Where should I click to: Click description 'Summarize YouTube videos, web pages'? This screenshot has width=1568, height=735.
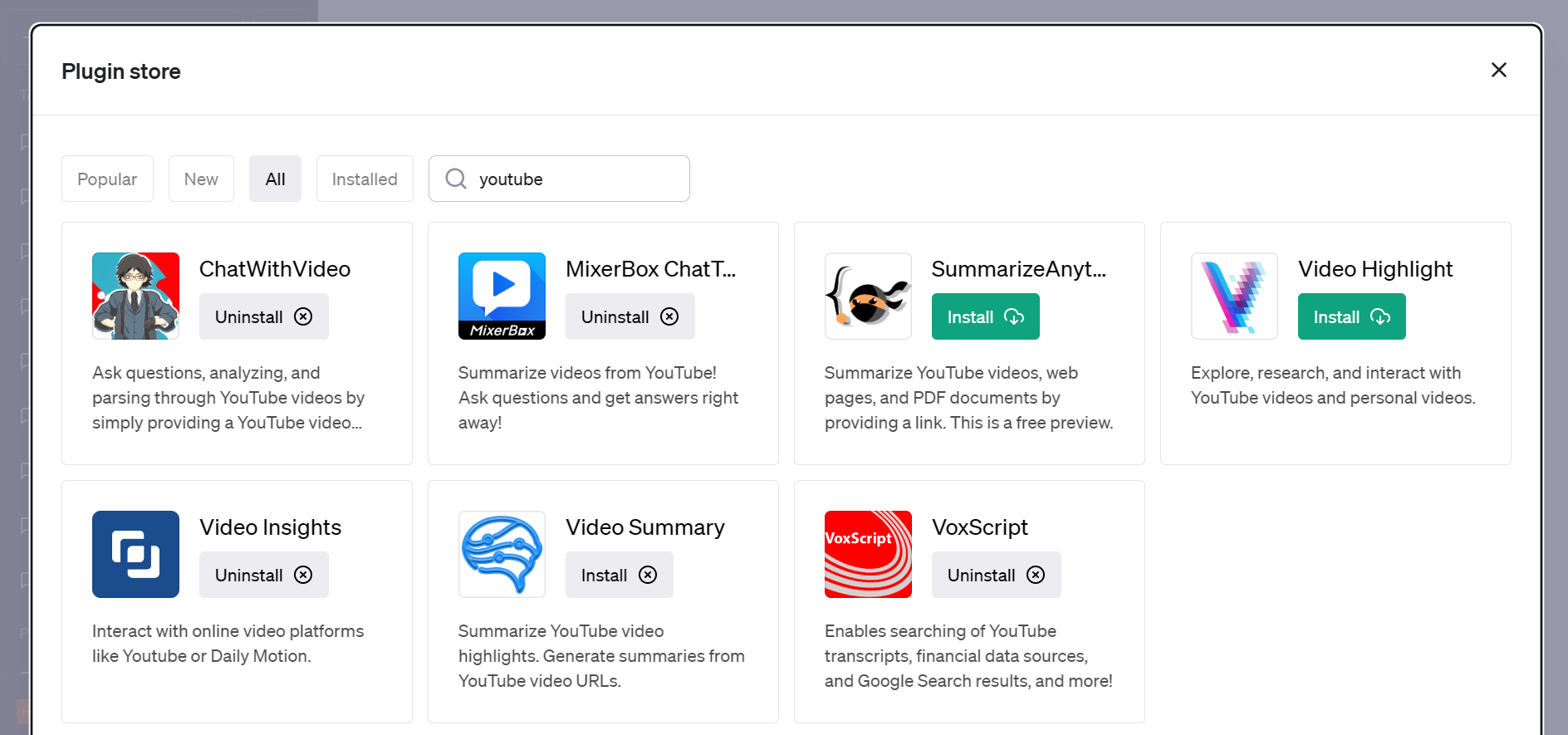click(x=968, y=398)
